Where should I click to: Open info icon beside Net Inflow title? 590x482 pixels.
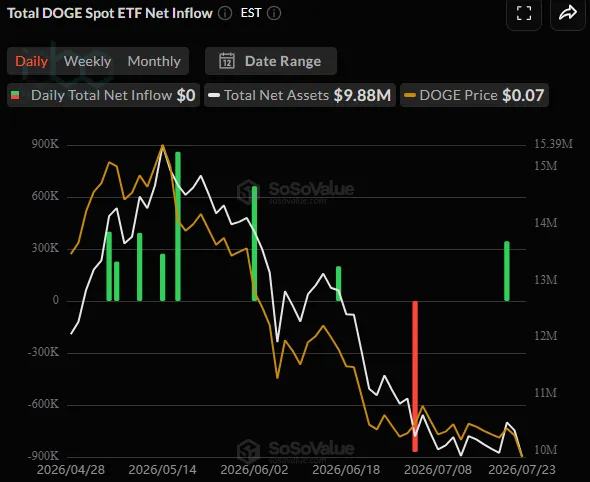click(225, 14)
